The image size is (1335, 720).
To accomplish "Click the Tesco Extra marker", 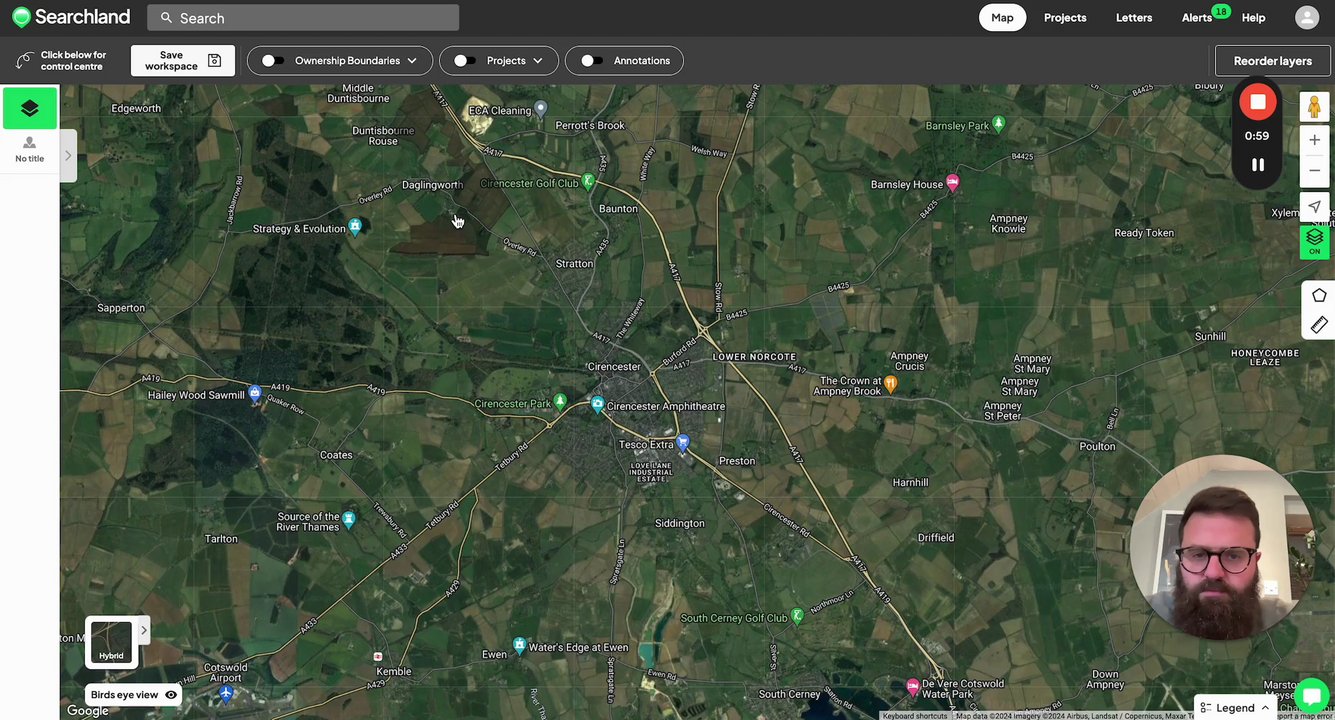I will click(x=683, y=442).
